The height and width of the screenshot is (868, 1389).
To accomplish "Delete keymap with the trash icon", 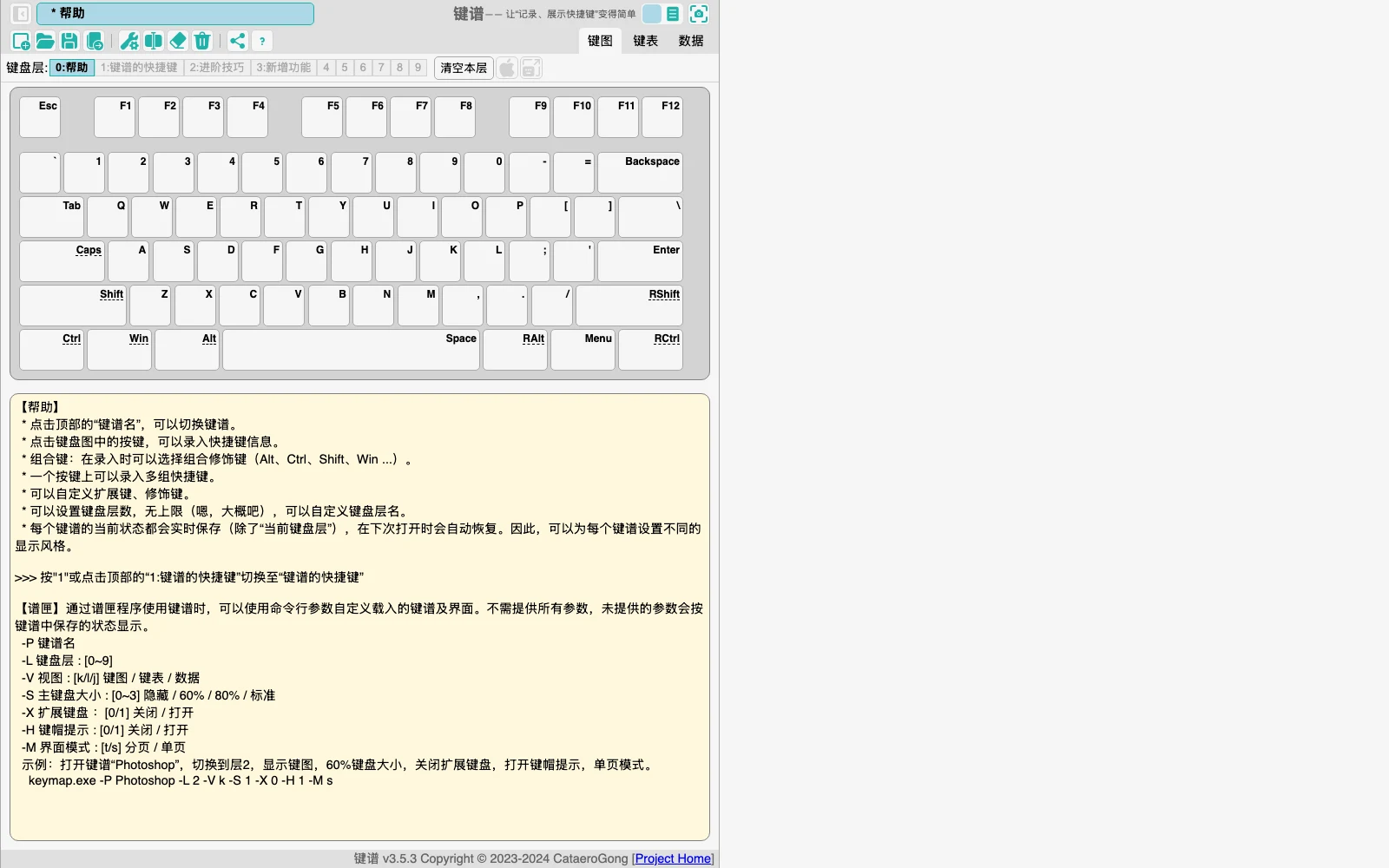I will click(x=202, y=41).
